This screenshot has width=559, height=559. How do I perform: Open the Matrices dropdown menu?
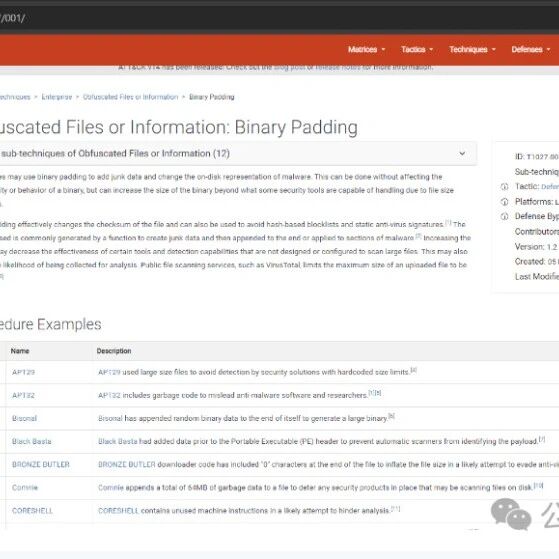(366, 50)
